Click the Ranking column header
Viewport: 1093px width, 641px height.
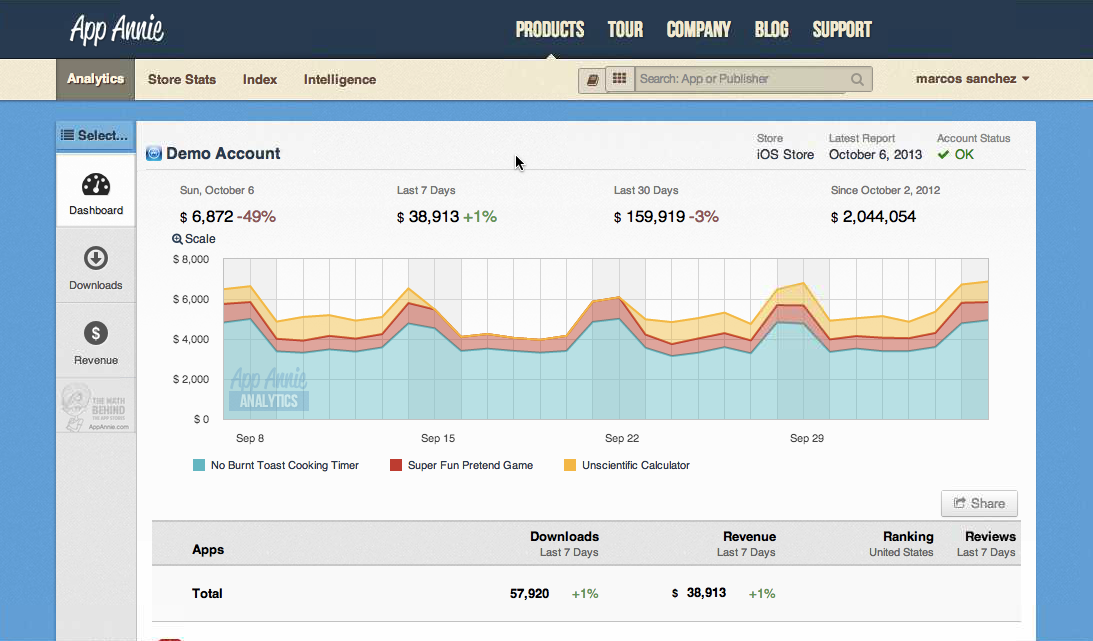click(x=908, y=536)
